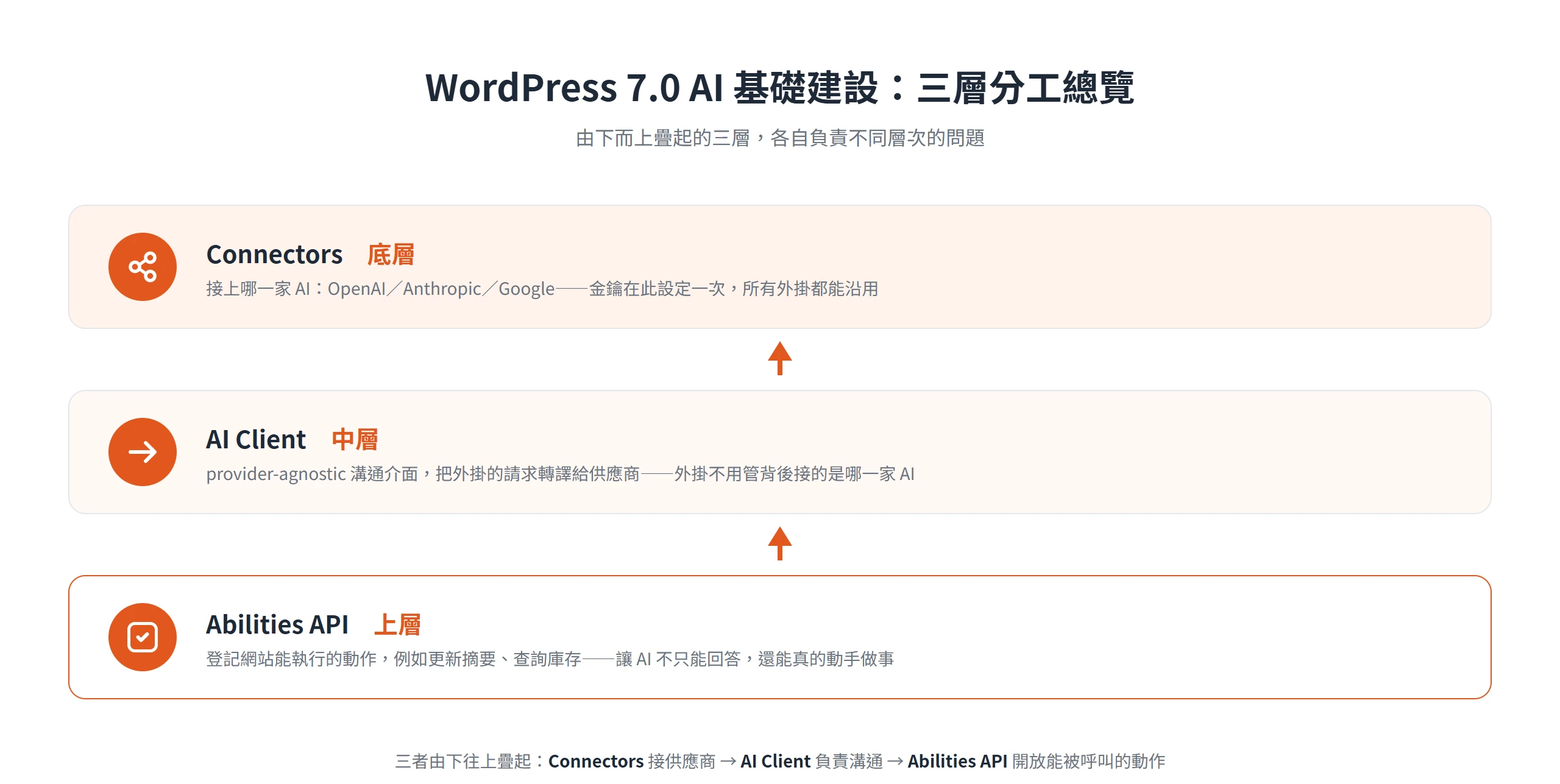Click the subtitle '由下而上疊起的三層，各自負責不同層次的問題'

(780, 138)
